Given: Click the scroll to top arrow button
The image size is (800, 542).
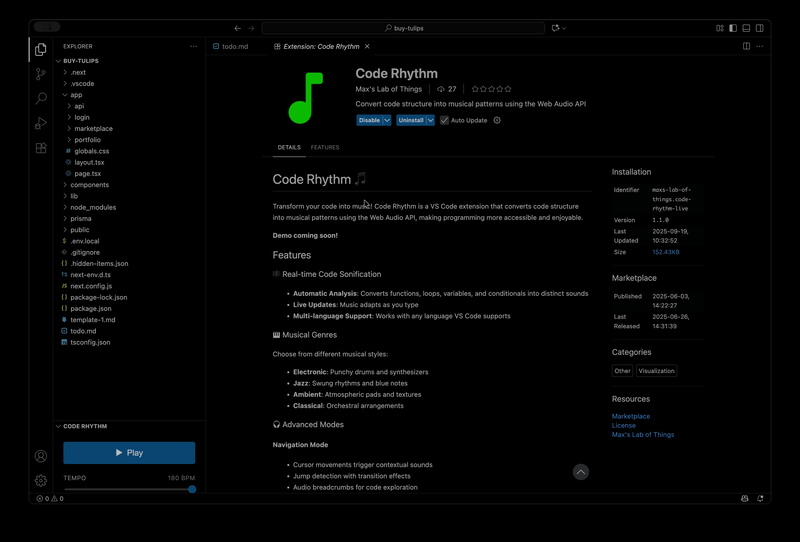Looking at the screenshot, I should coord(581,472).
